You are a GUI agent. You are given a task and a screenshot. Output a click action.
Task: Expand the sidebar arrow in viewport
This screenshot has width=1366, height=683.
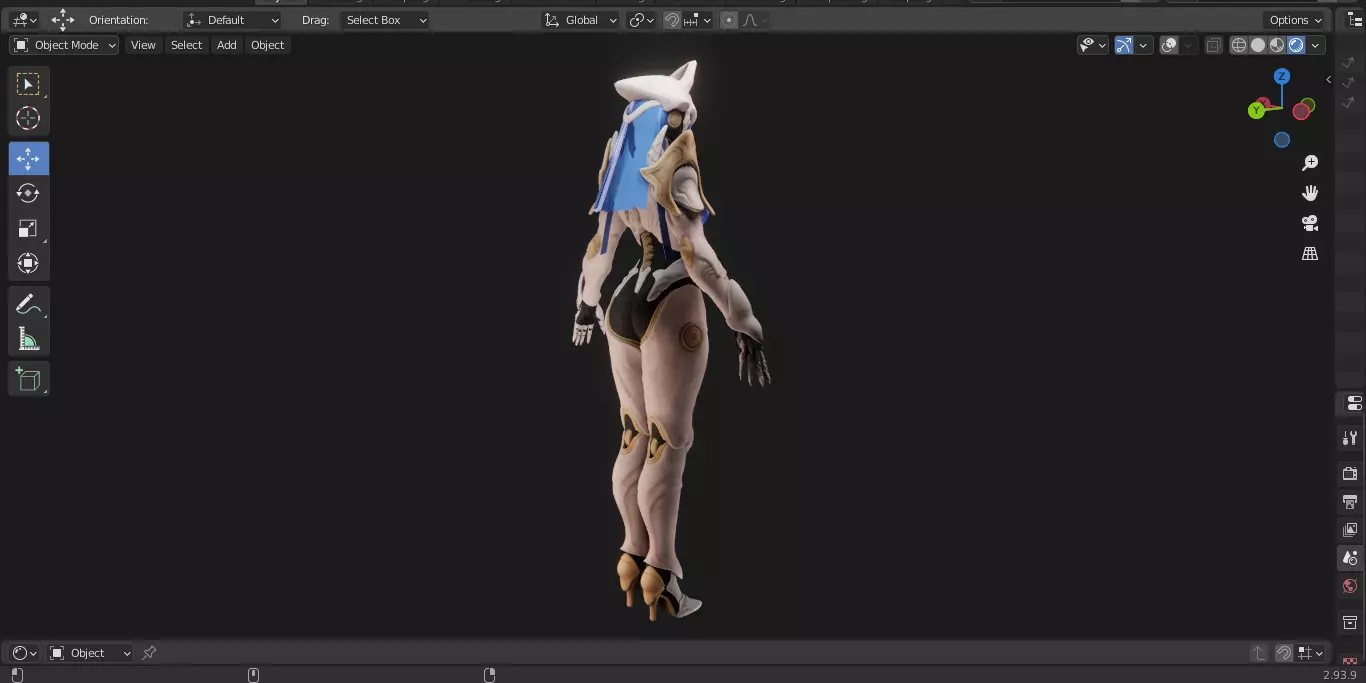click(1328, 79)
